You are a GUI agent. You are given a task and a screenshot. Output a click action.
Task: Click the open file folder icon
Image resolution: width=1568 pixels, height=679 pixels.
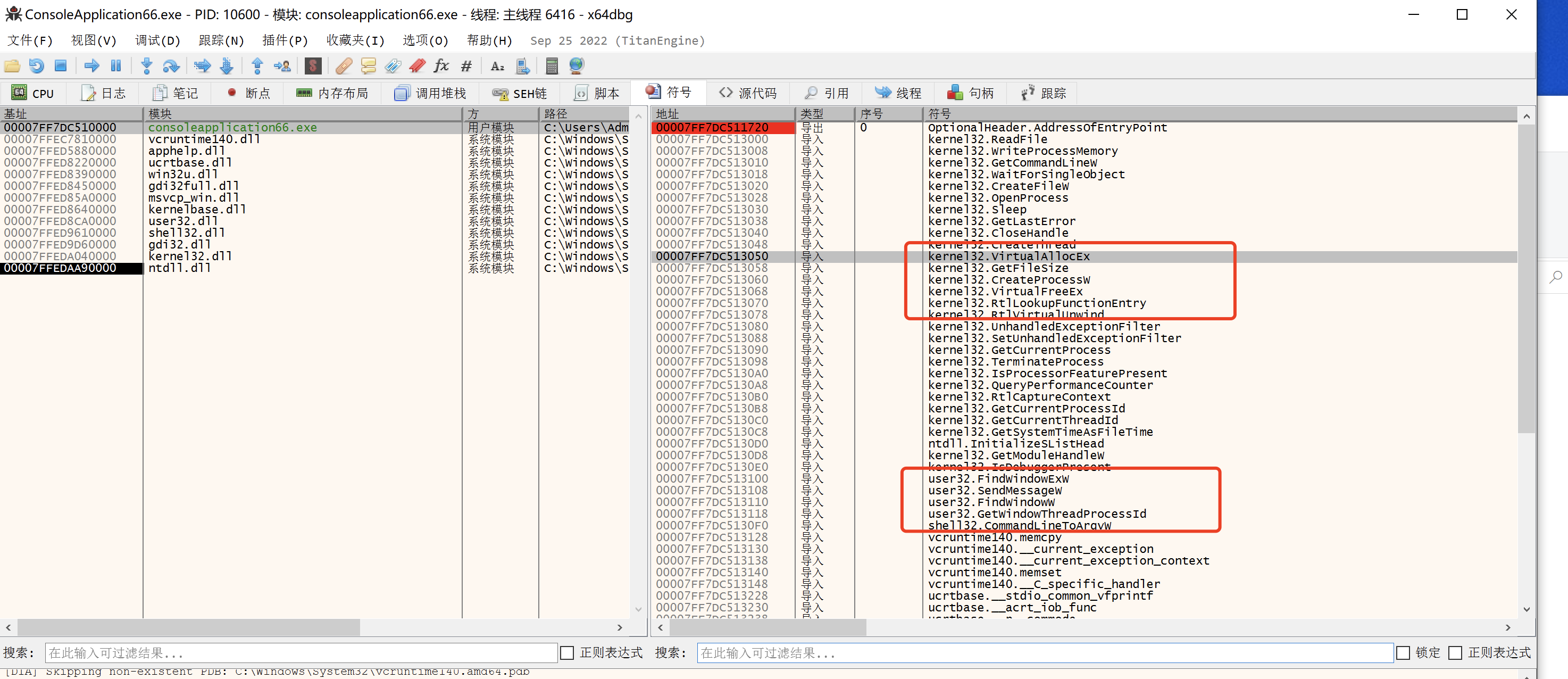(x=12, y=66)
